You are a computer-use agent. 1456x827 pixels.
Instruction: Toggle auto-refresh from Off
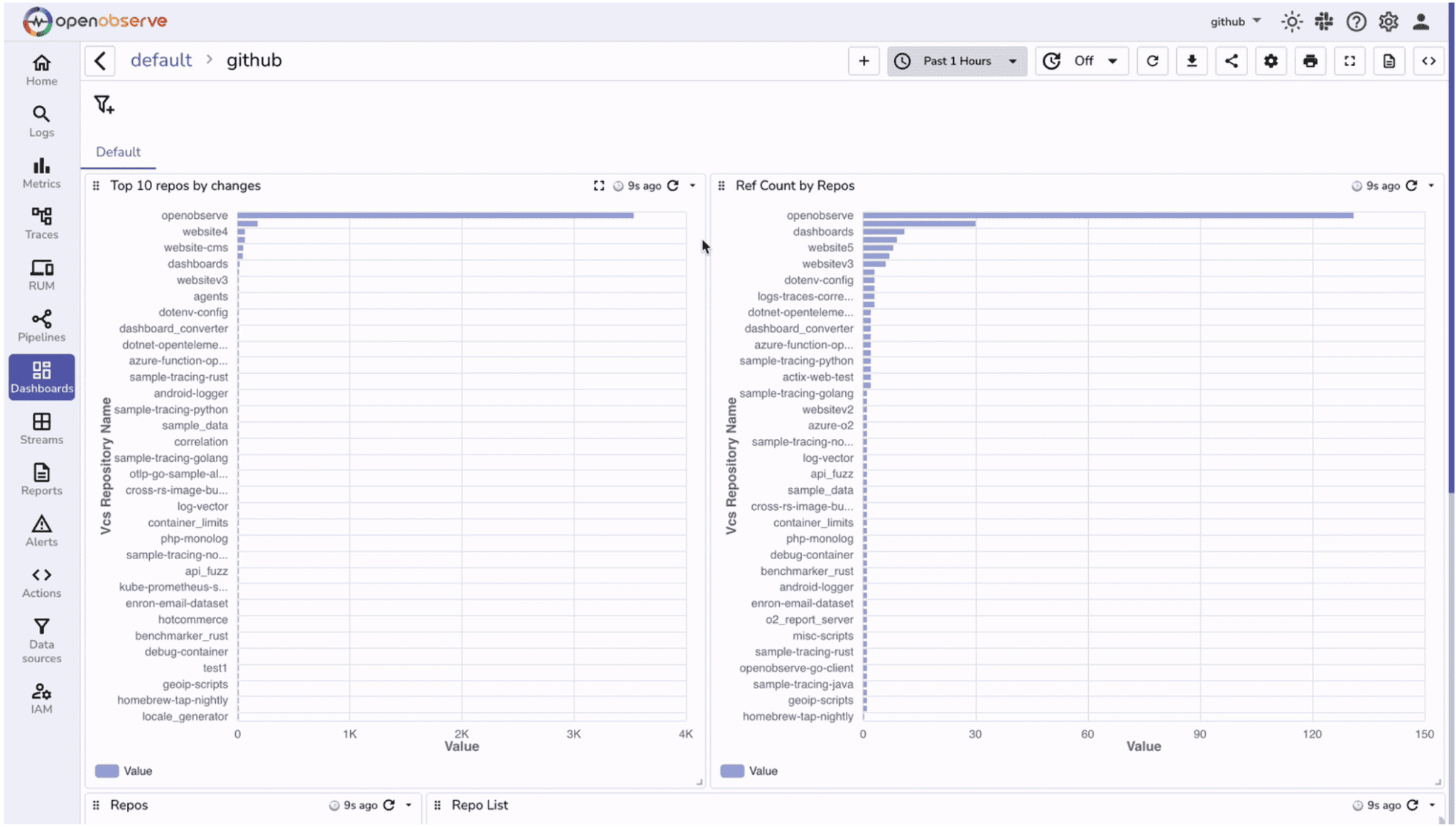pyautogui.click(x=1081, y=61)
